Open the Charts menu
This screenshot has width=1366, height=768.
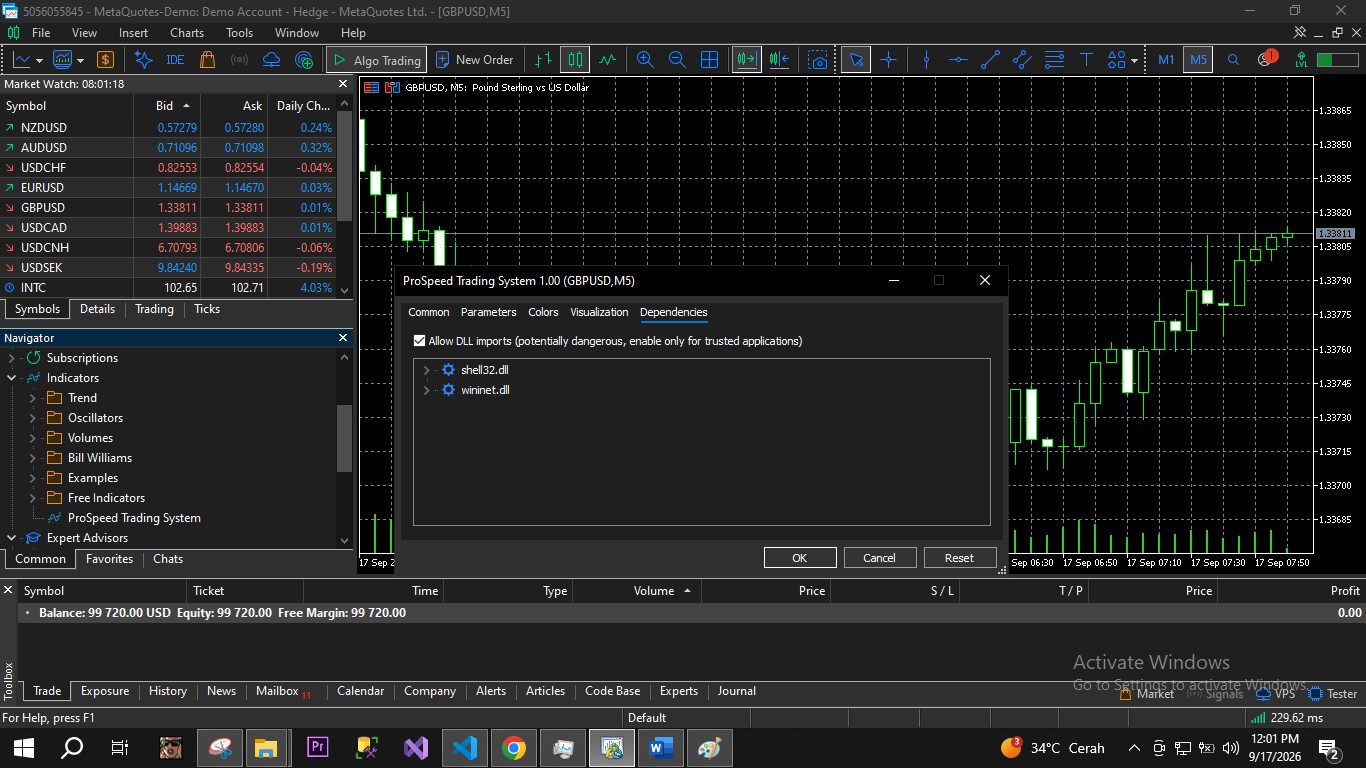187,32
